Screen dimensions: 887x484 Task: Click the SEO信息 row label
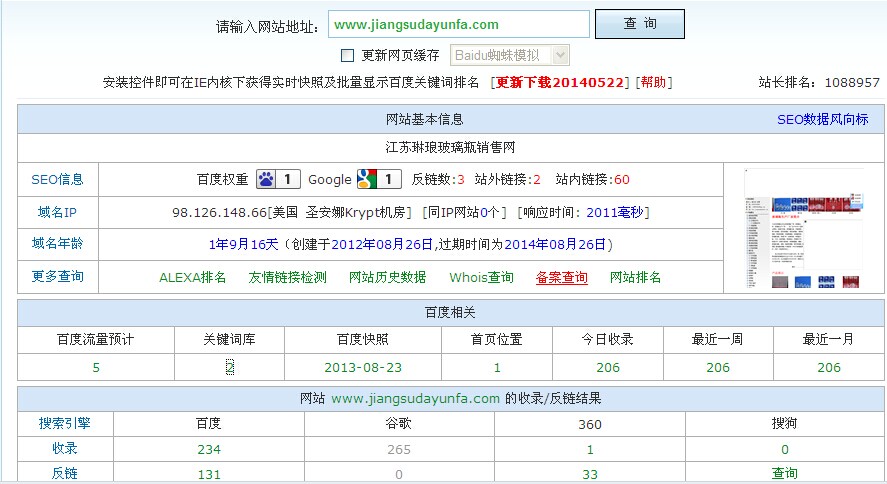[57, 180]
